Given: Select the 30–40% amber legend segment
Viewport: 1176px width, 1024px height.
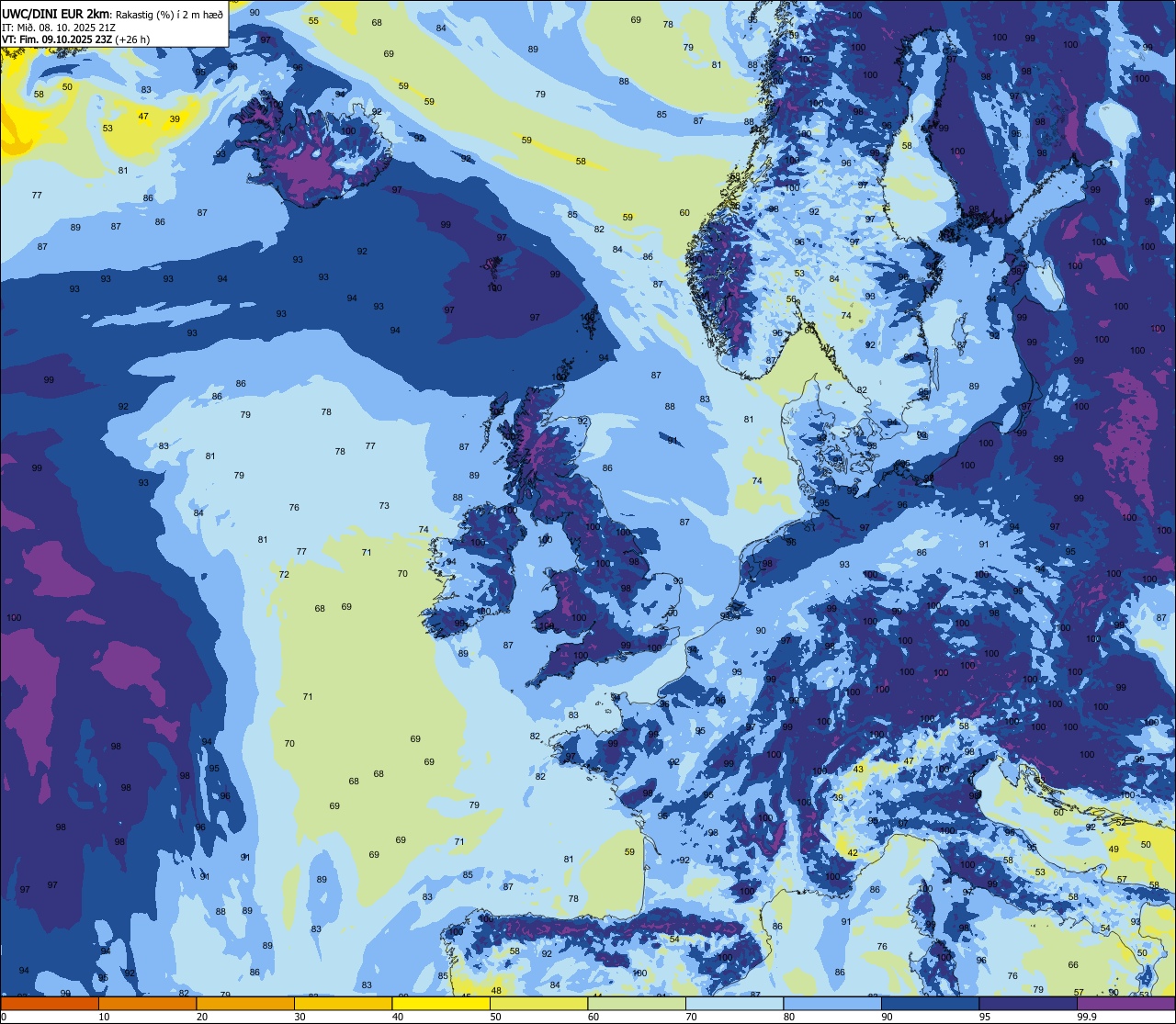Looking at the screenshot, I should click(x=343, y=1003).
